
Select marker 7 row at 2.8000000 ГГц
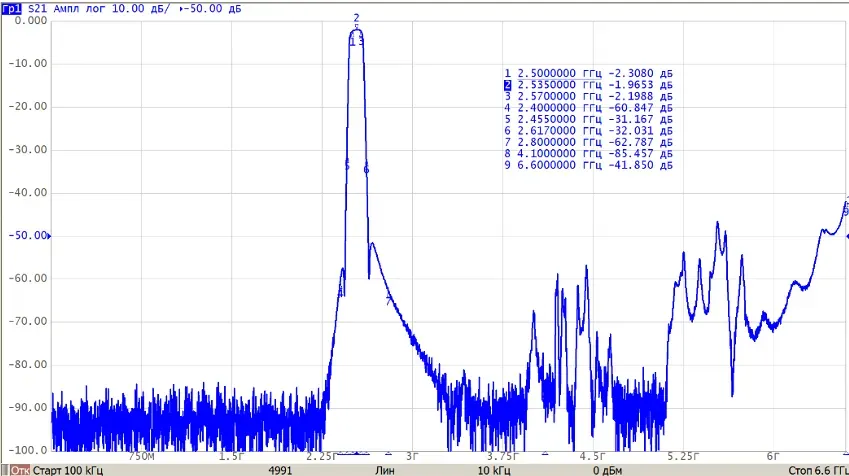(588, 142)
